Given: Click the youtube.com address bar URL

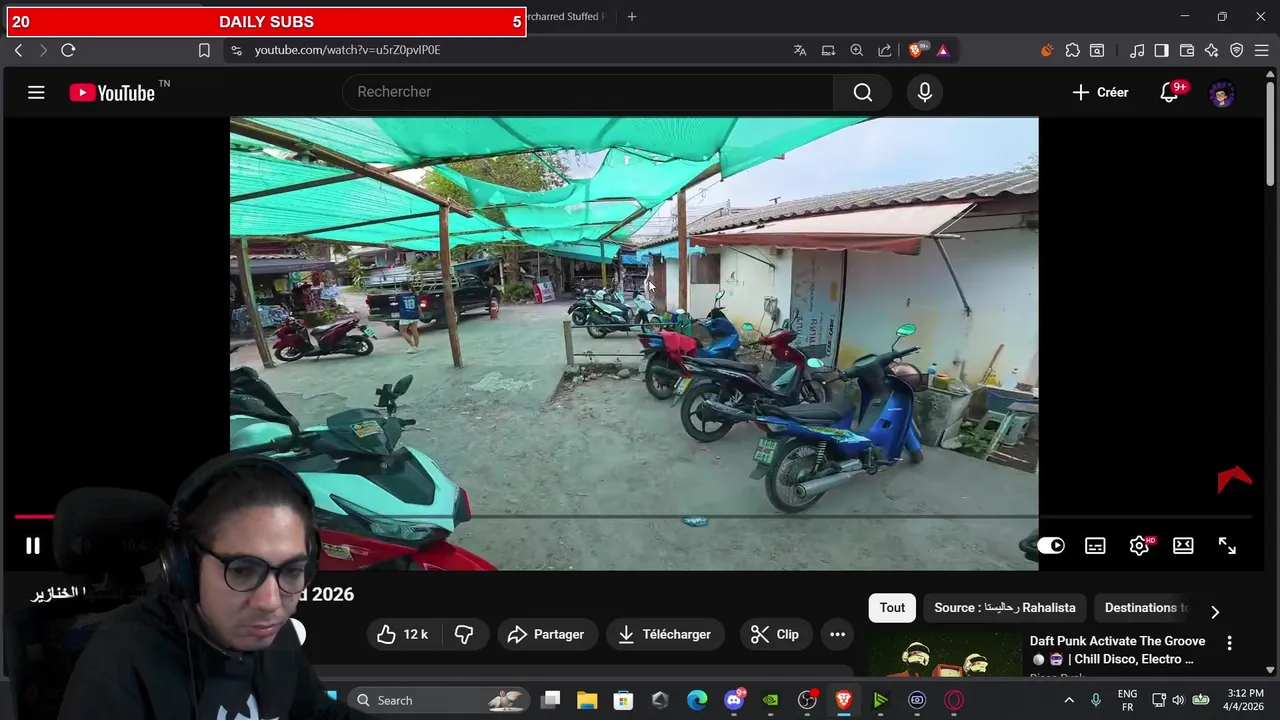Looking at the screenshot, I should point(347,50).
